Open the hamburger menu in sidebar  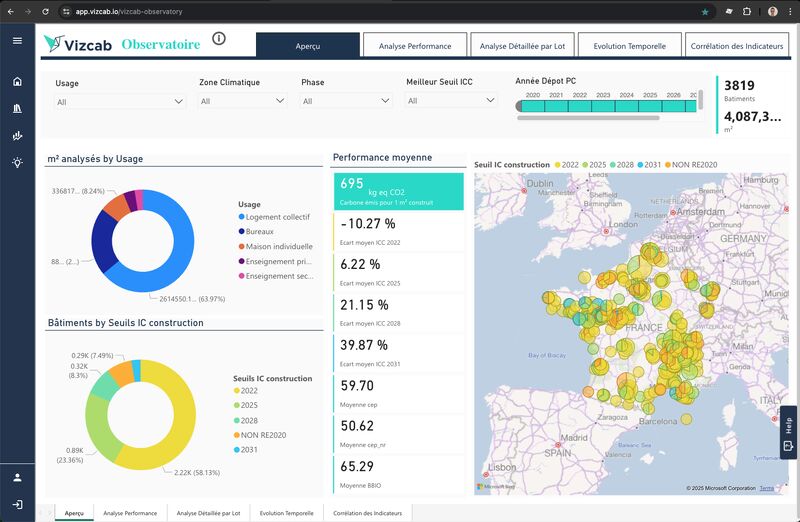point(17,40)
